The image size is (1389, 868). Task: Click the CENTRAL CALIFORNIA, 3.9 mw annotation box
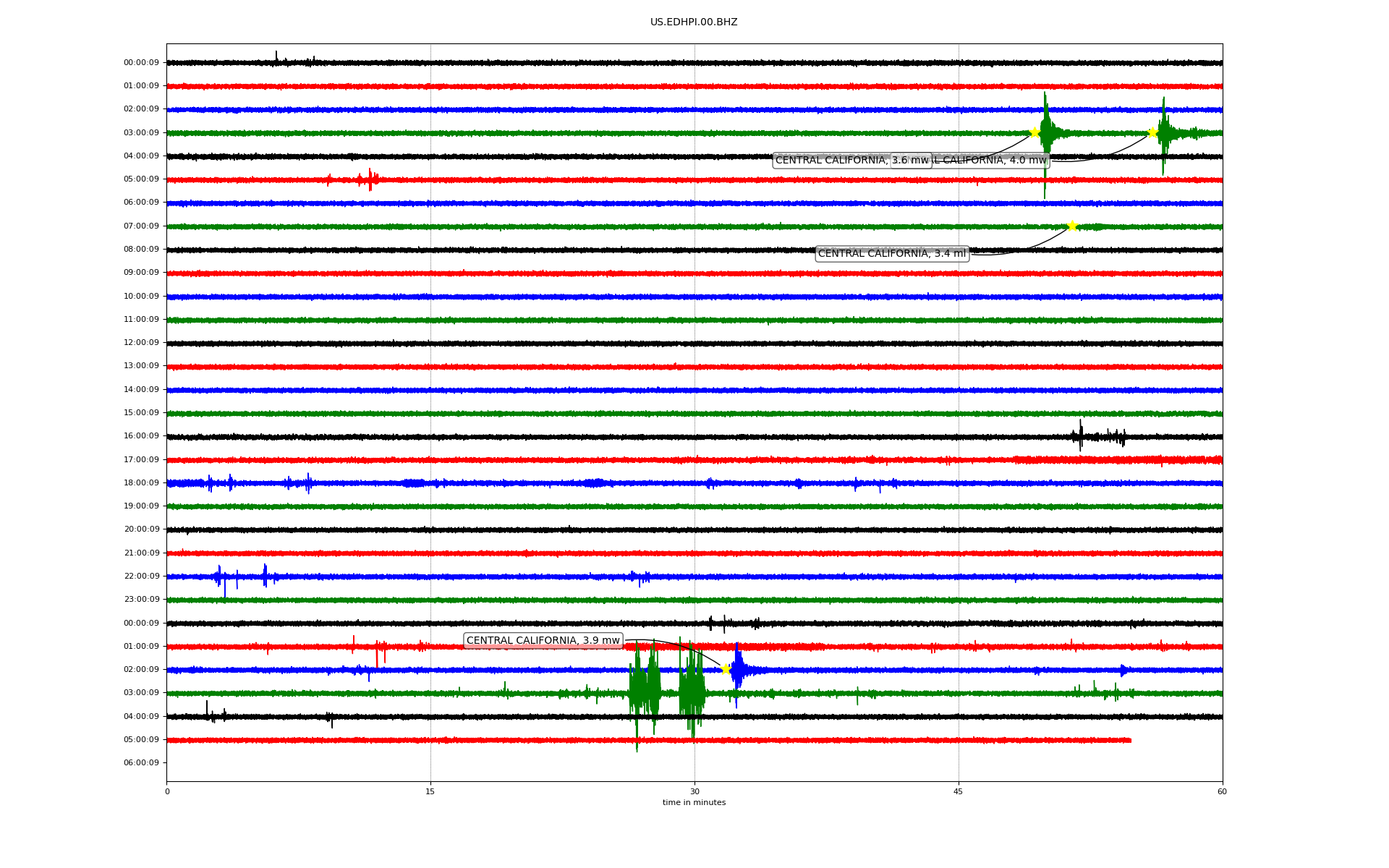tap(543, 641)
